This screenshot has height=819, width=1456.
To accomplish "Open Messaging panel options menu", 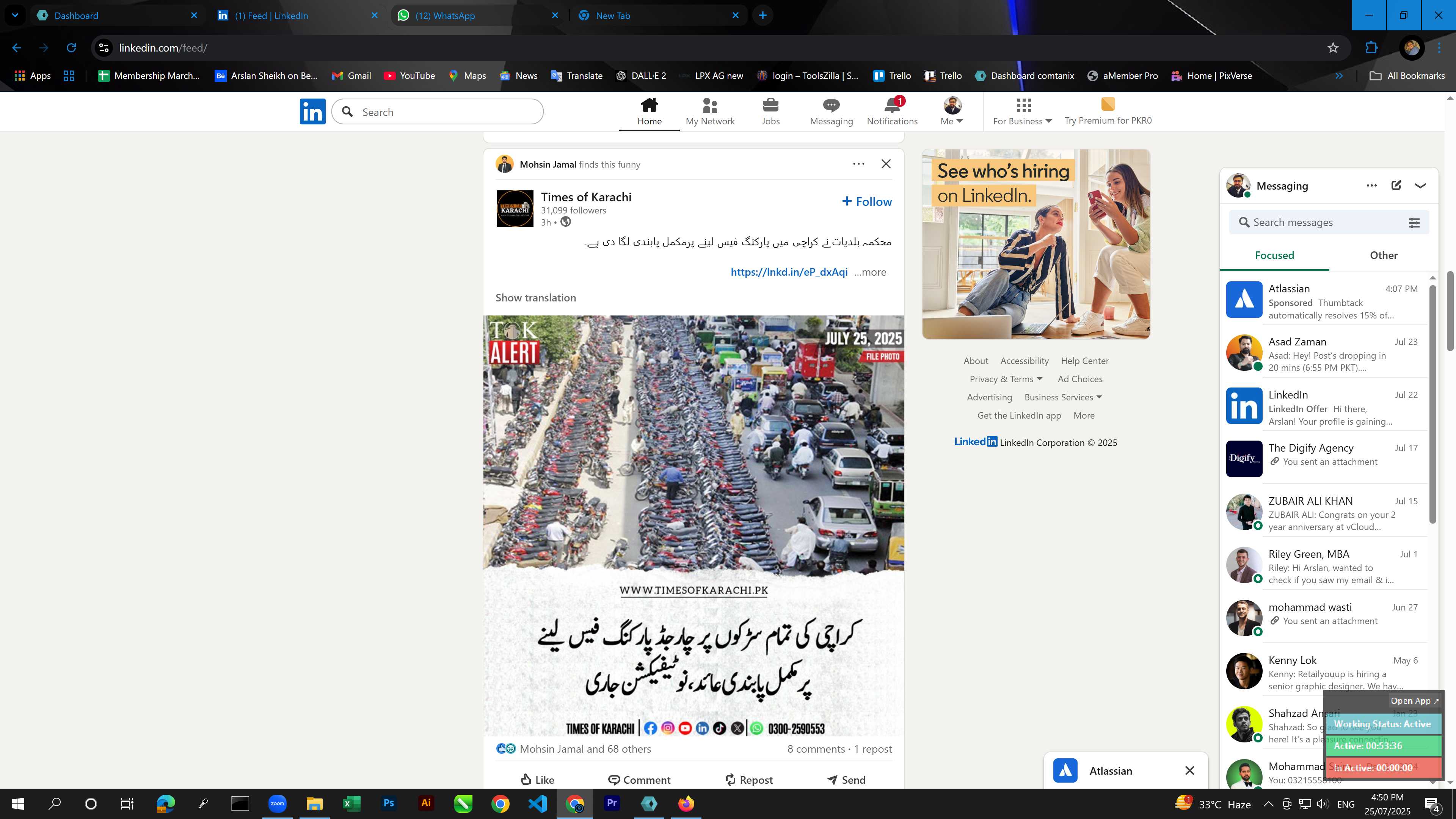I will 1371,185.
